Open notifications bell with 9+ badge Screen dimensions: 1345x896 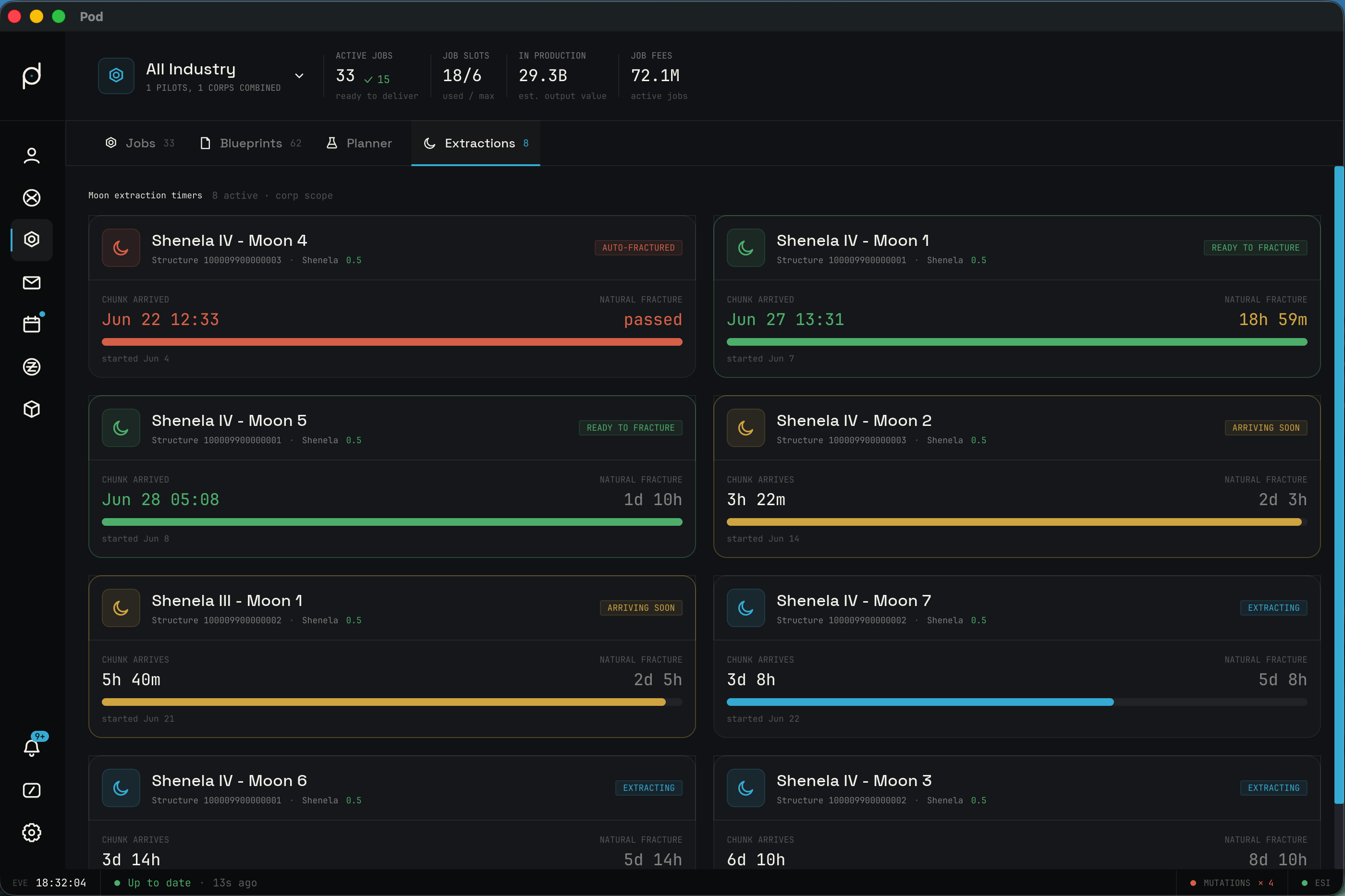coord(31,748)
